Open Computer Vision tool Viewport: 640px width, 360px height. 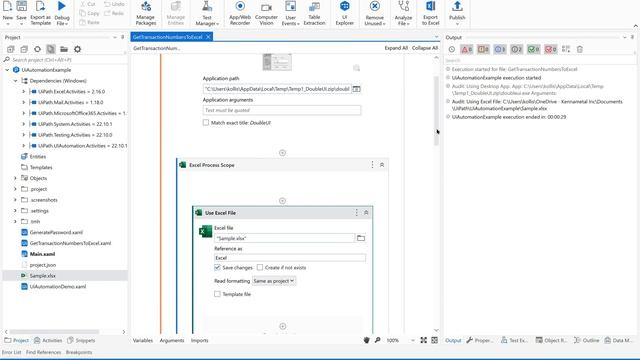(x=266, y=7)
